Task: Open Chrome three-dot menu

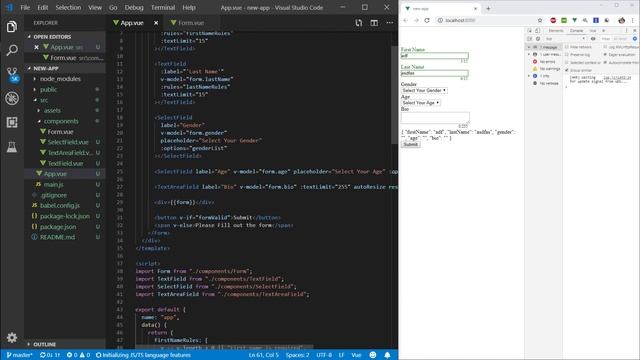Action: coord(633,20)
